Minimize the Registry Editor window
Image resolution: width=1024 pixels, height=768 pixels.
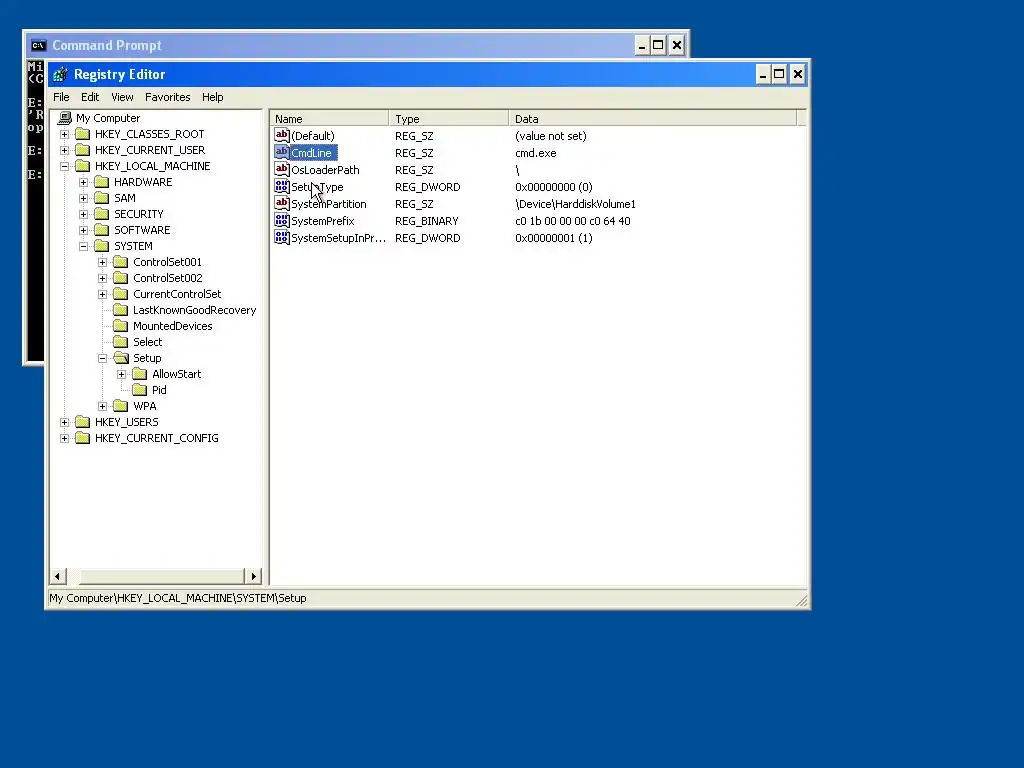point(762,74)
